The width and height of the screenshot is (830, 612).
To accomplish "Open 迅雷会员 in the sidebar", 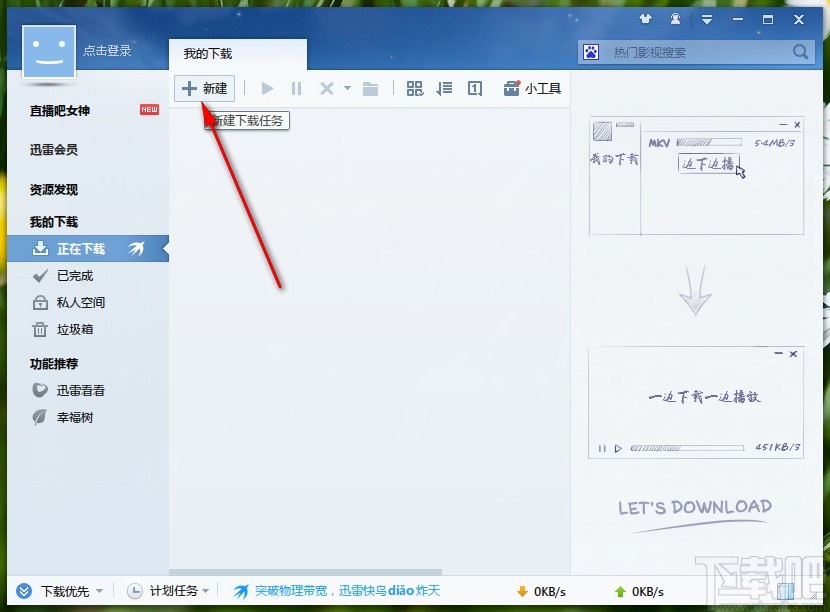I will pyautogui.click(x=54, y=150).
